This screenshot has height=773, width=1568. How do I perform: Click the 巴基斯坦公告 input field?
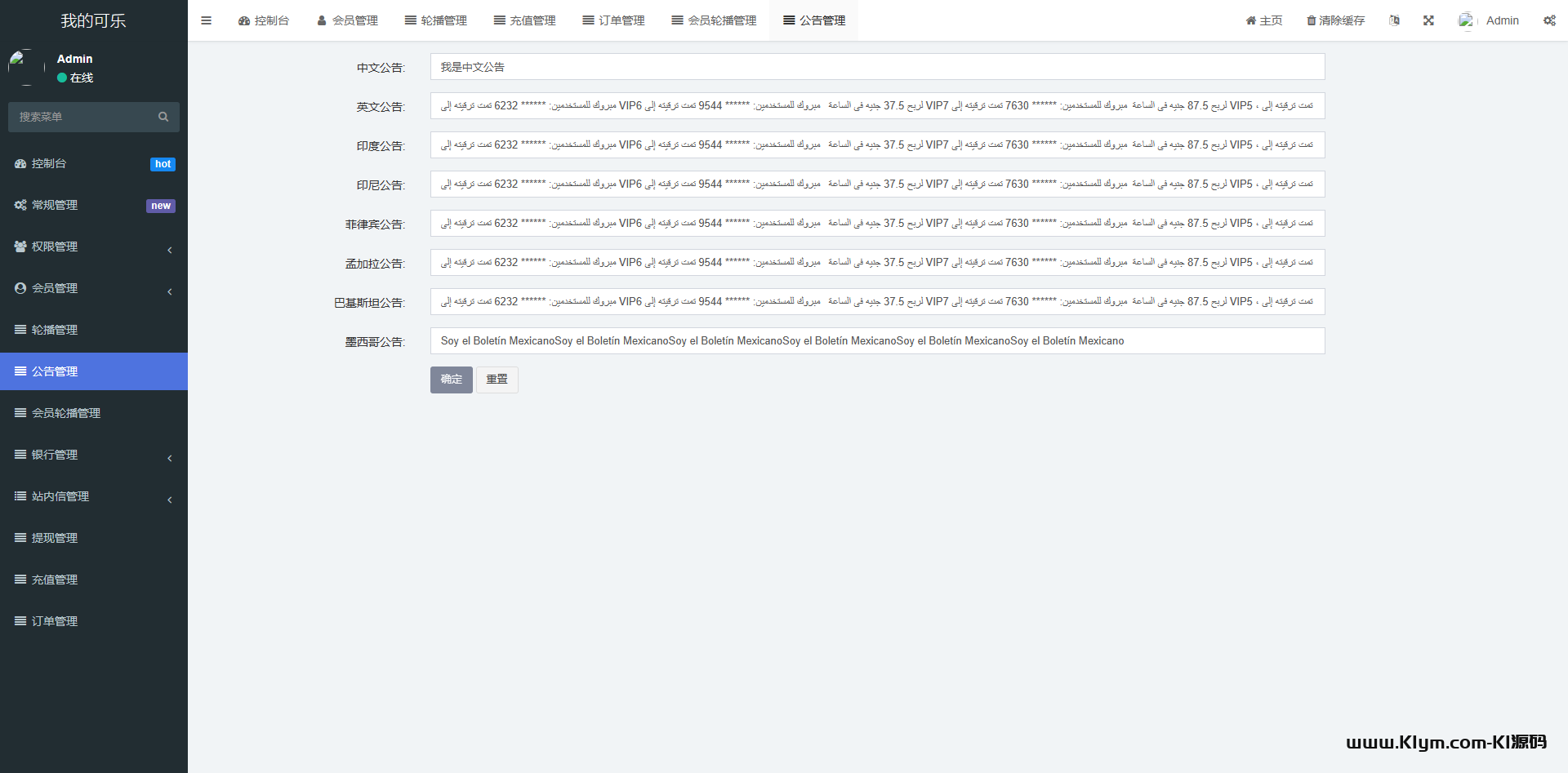coord(878,302)
